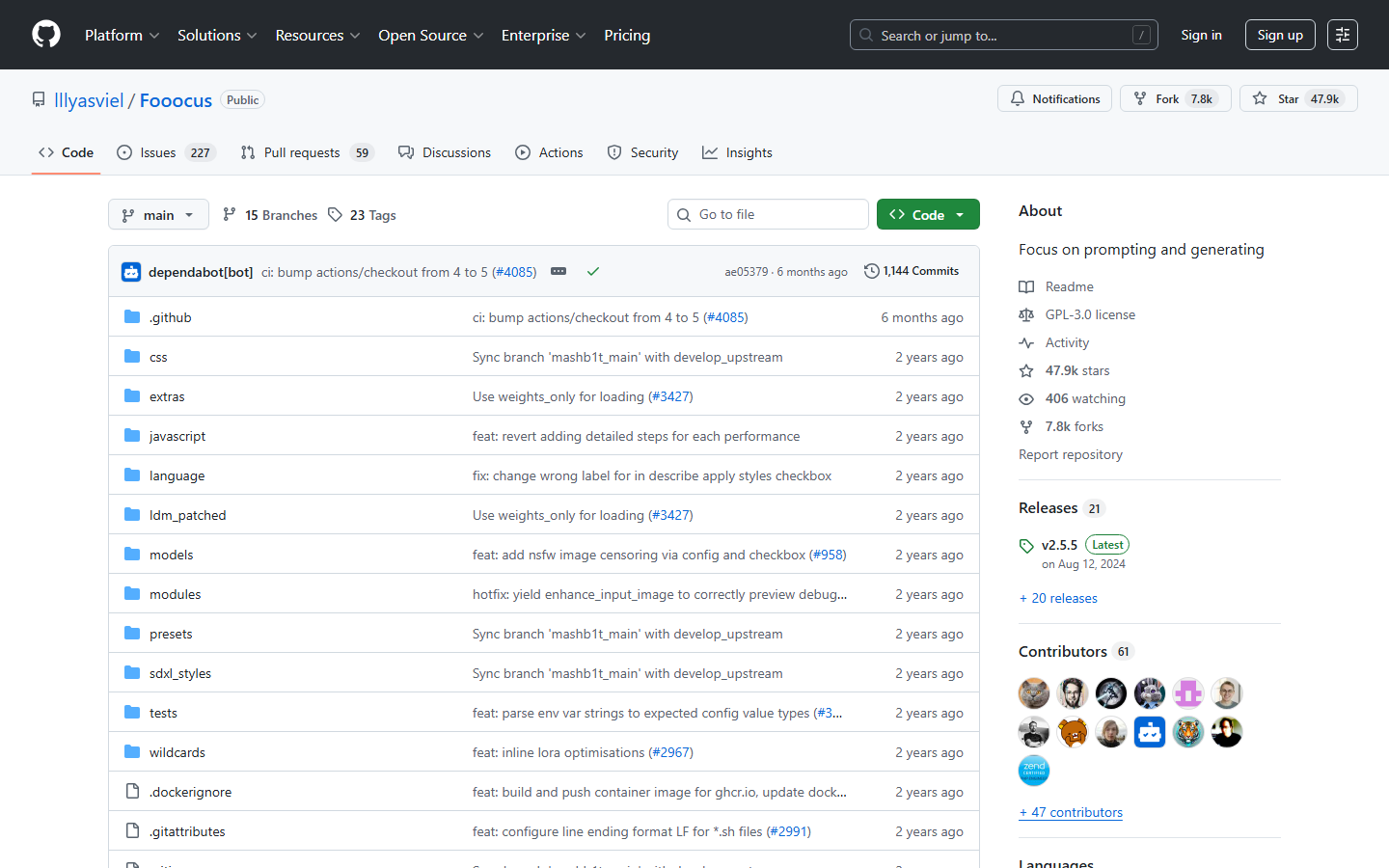Open the main branch selector dropdown

point(158,214)
